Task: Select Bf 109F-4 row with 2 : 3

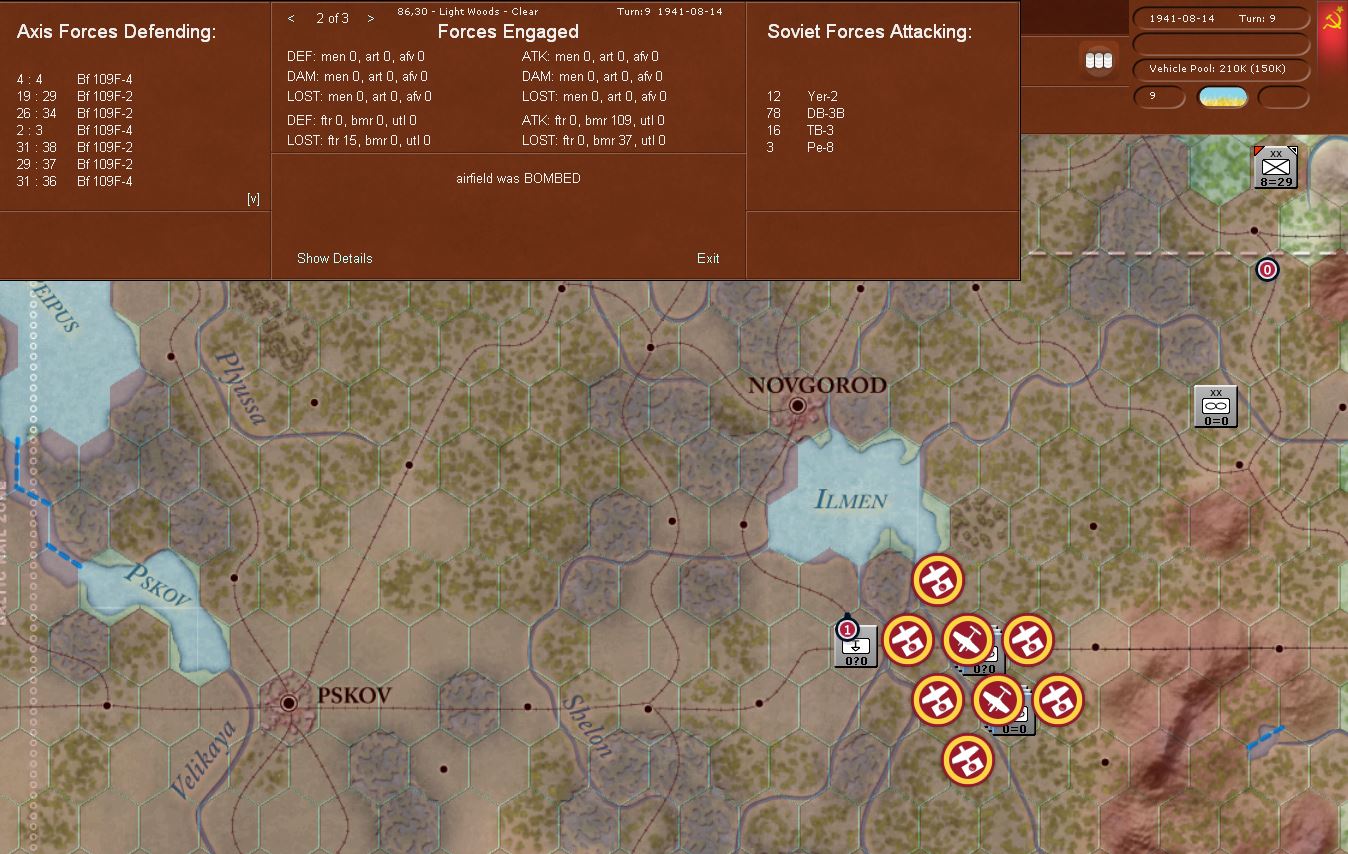Action: point(75,130)
